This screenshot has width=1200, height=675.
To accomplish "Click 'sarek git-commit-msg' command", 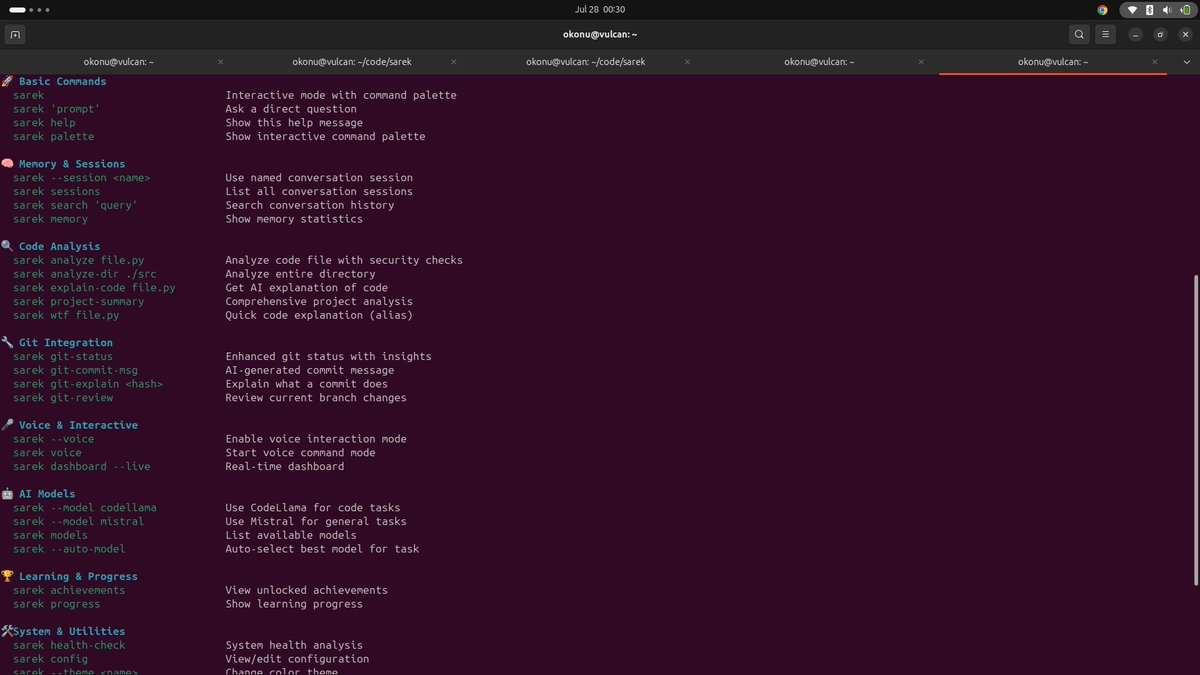I will click(x=75, y=370).
